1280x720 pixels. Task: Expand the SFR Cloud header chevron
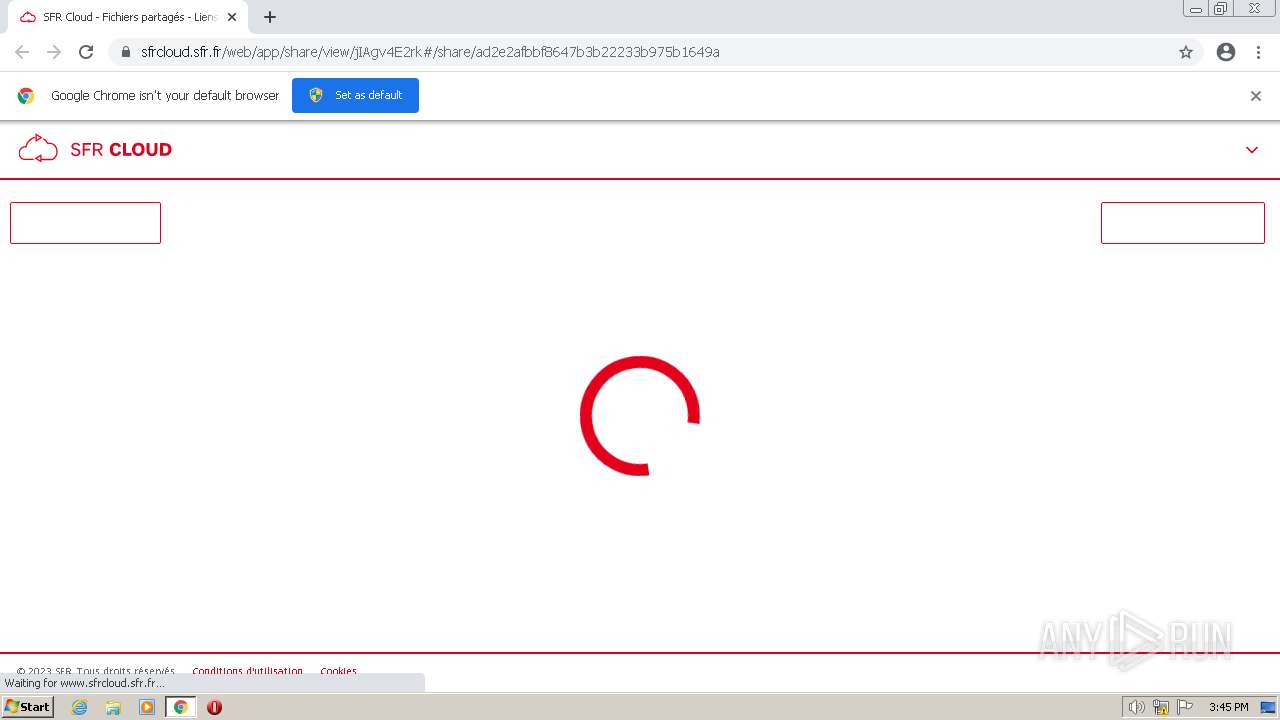pos(1251,150)
